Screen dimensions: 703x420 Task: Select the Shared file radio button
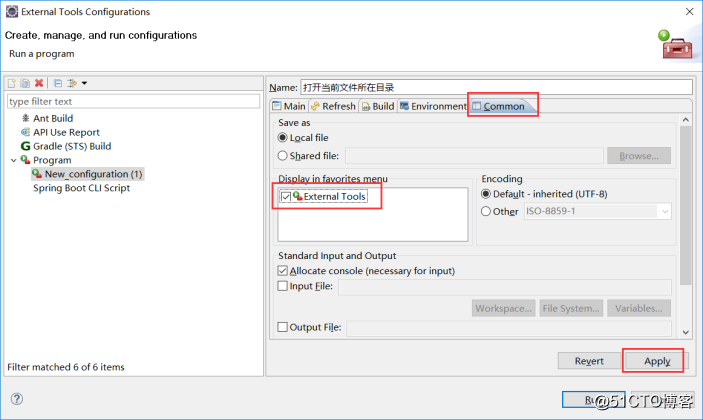[282, 156]
